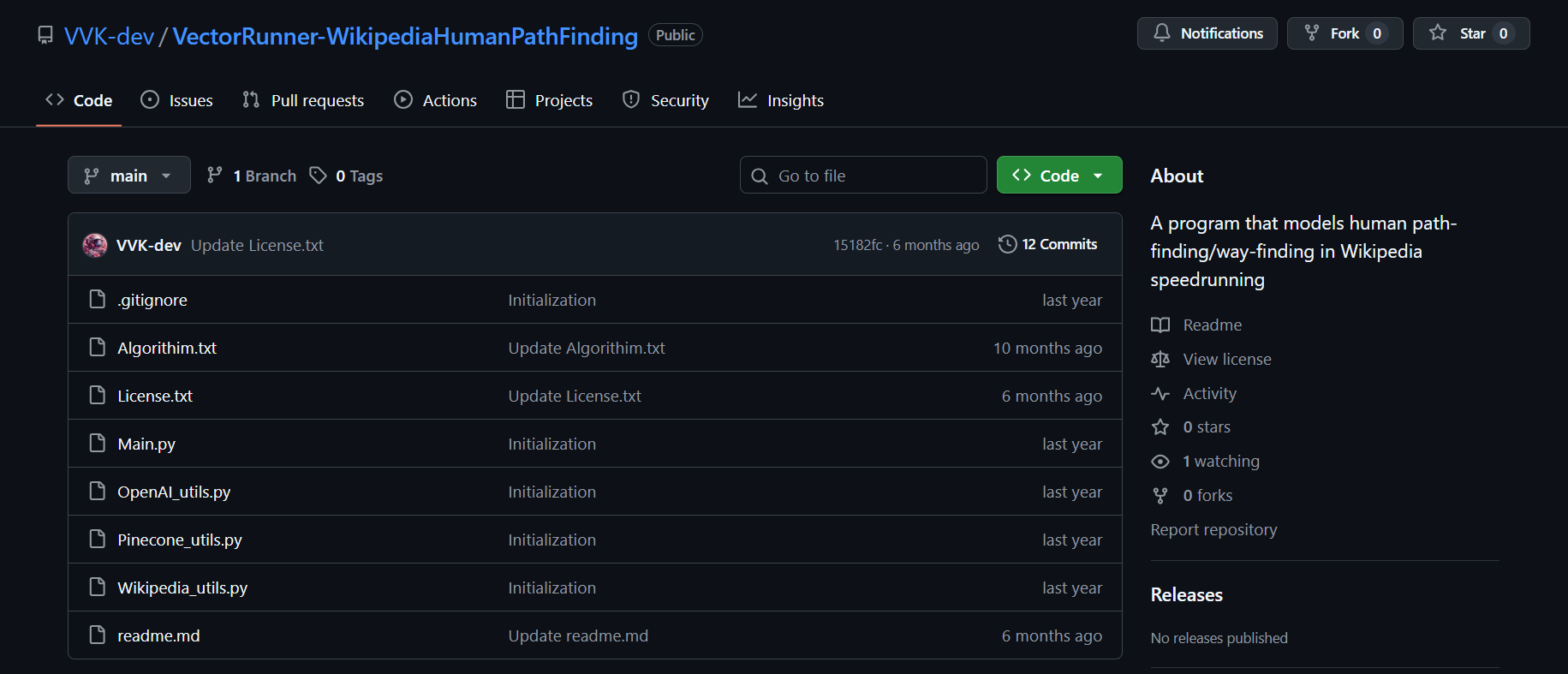The height and width of the screenshot is (674, 1568).
Task: Click the Update Algorithim.txt commit message
Action: [x=587, y=348]
